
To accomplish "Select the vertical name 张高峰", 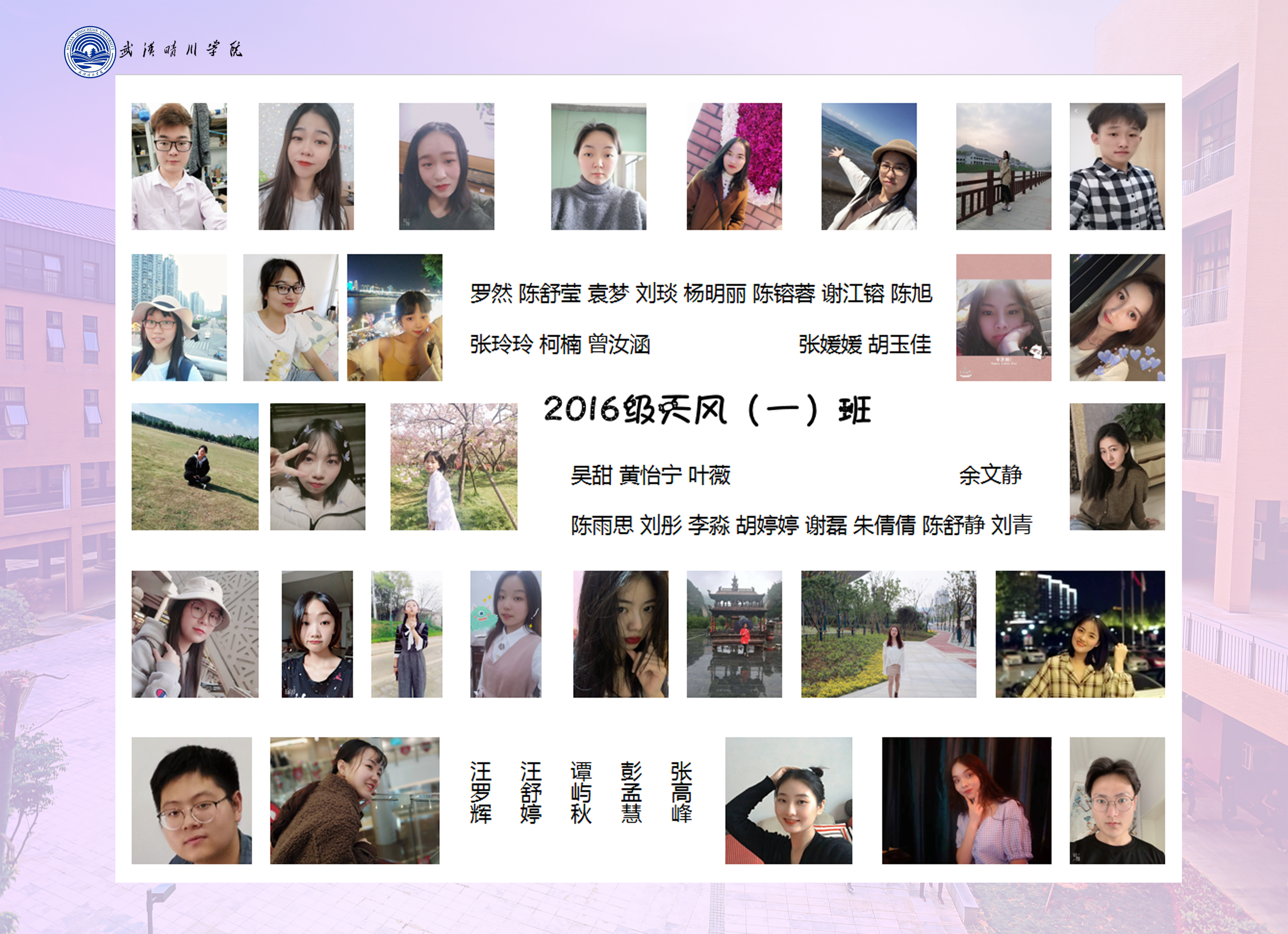I will pos(681,793).
